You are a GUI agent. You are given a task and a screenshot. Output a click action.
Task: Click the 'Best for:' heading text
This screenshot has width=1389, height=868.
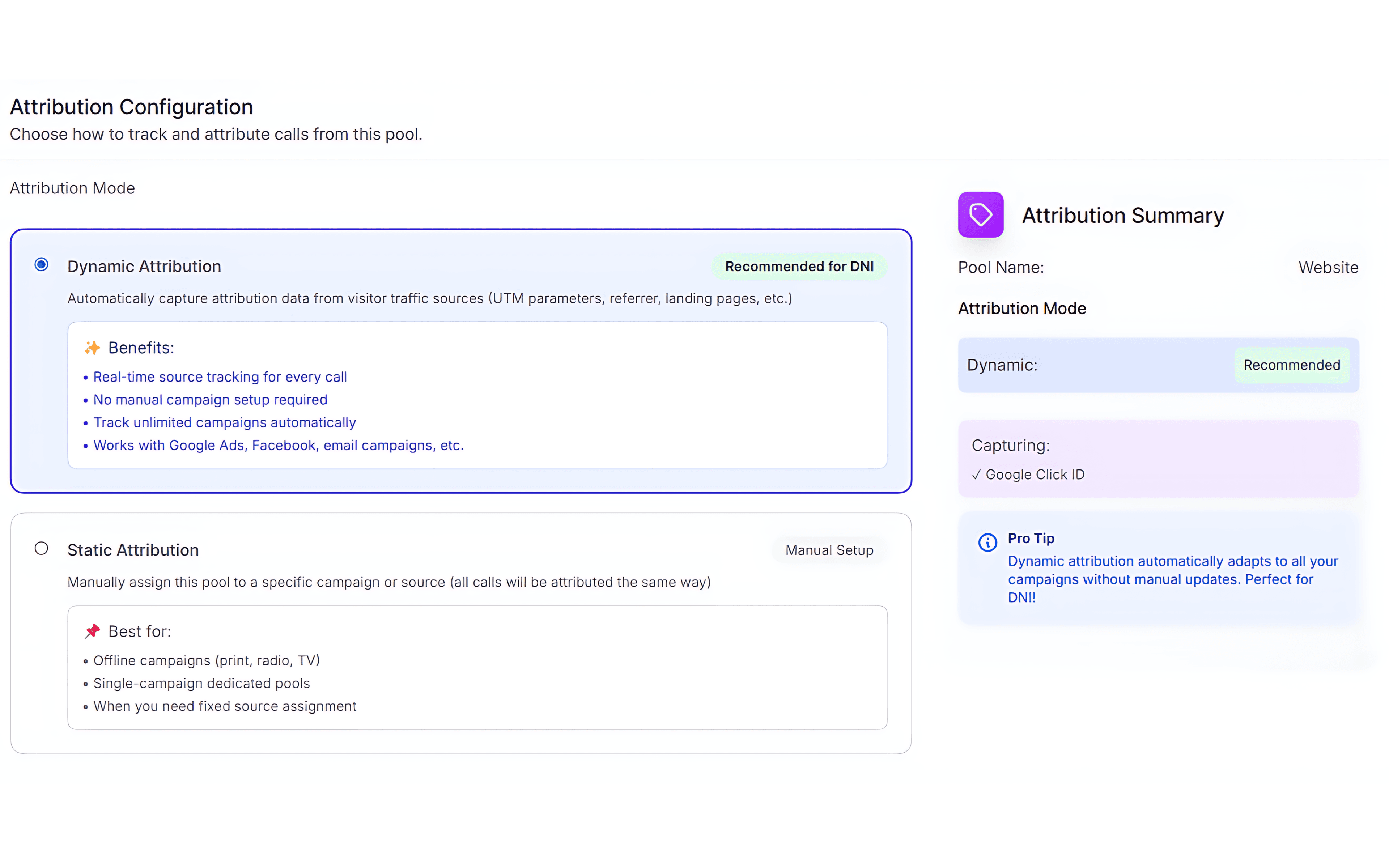click(140, 631)
